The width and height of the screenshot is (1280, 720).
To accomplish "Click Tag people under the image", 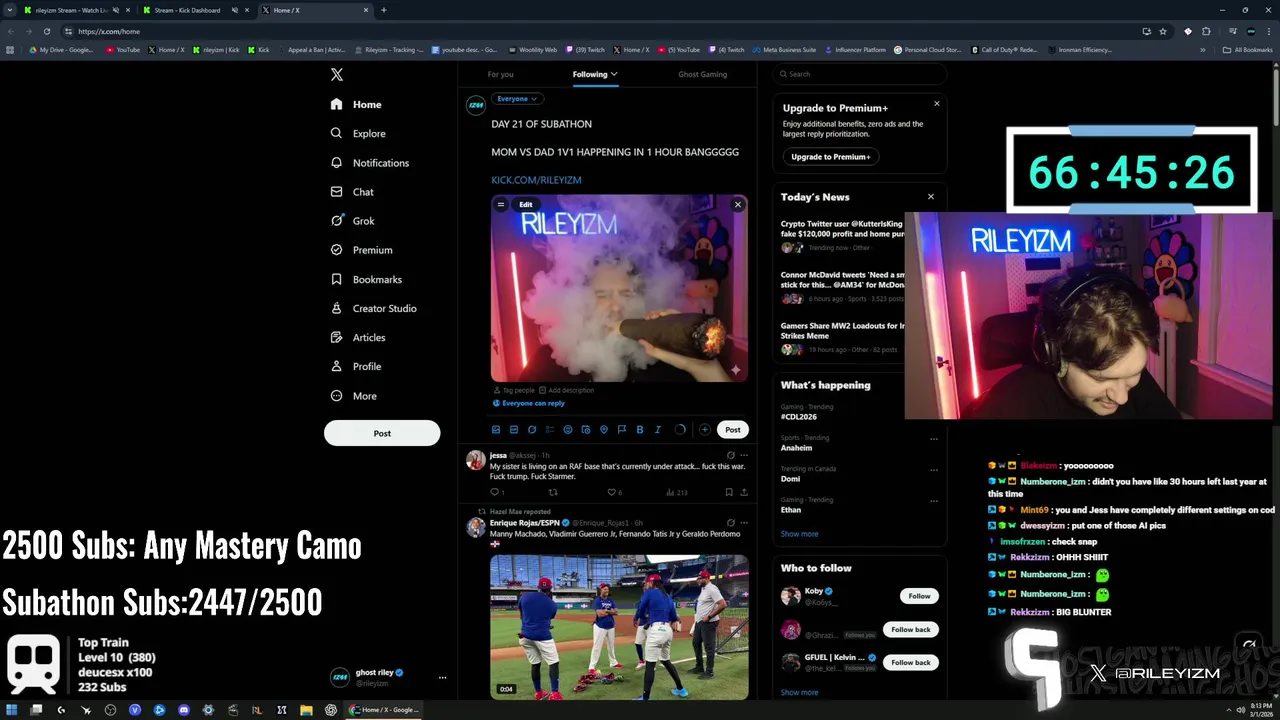I will click(x=514, y=390).
